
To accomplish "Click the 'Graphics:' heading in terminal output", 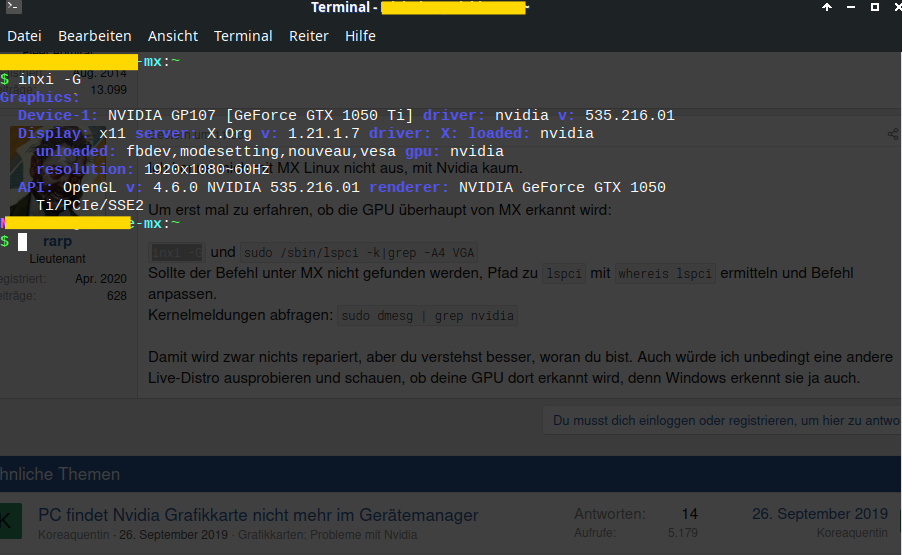I will [x=39, y=97].
